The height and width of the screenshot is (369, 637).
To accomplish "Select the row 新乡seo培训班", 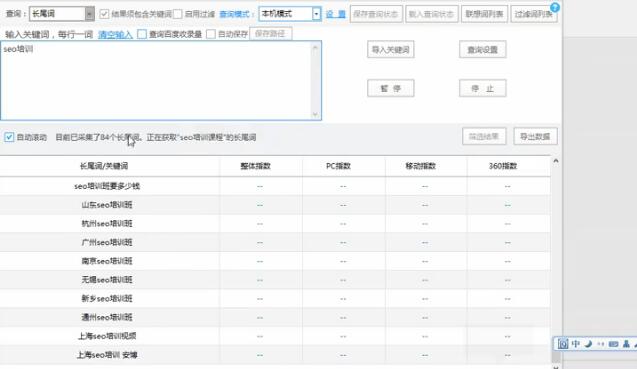I will [275, 298].
